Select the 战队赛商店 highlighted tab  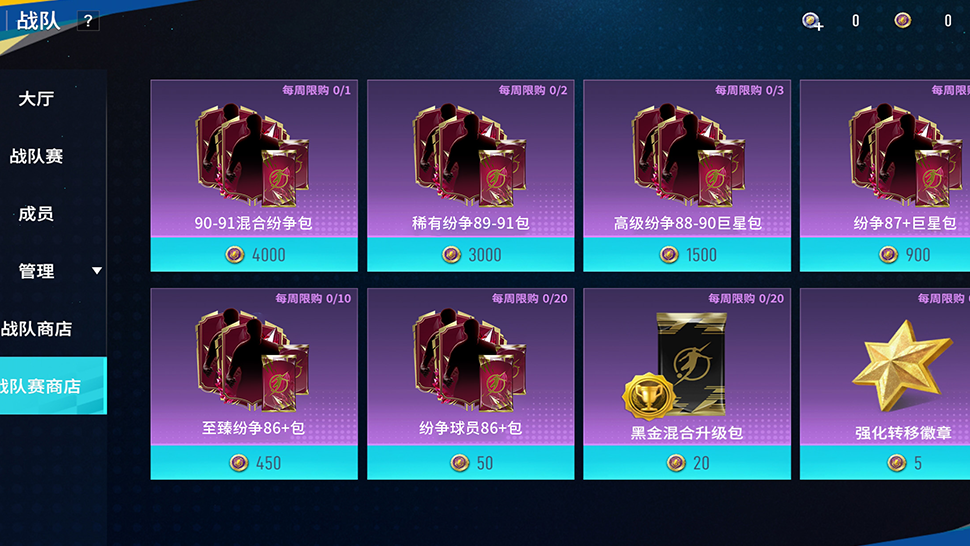(53, 386)
